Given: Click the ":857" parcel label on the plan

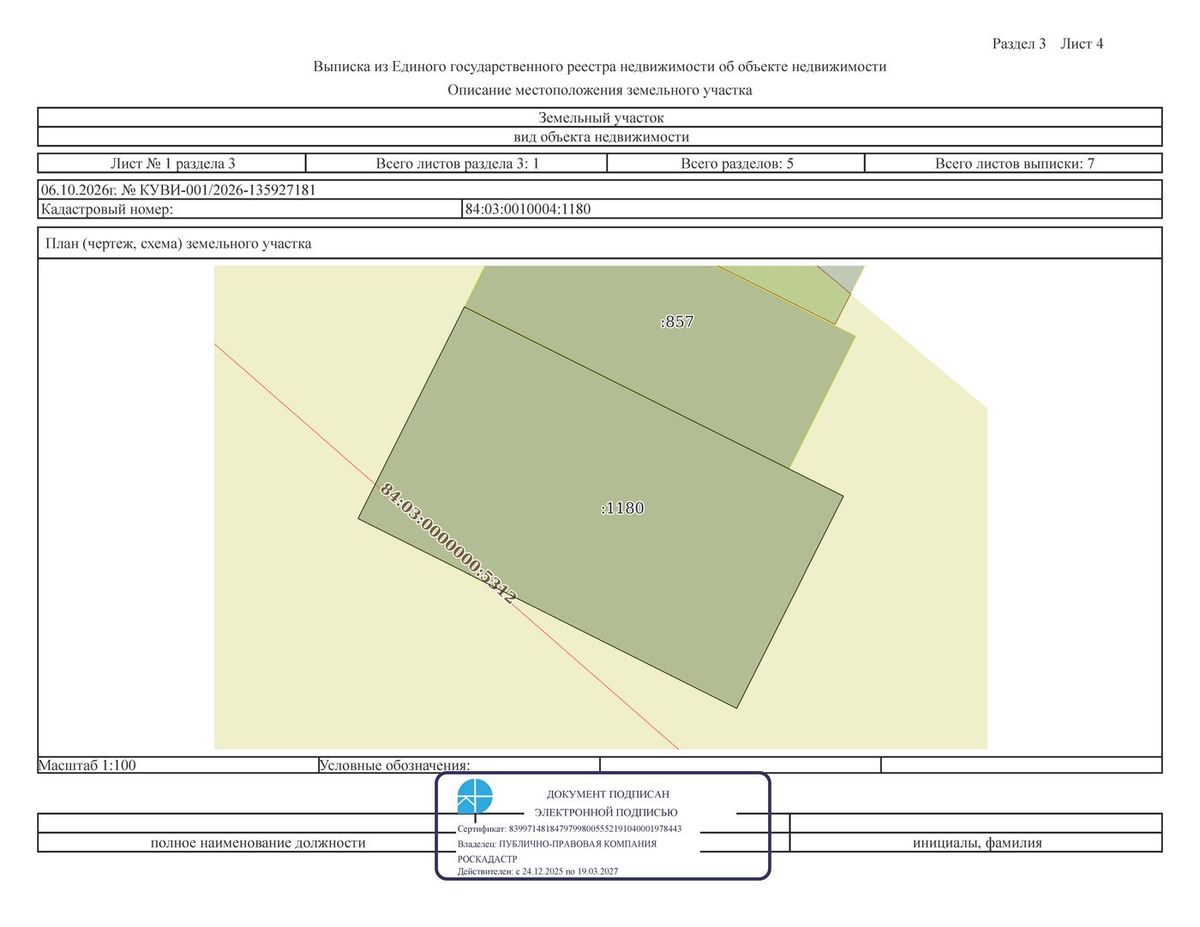Looking at the screenshot, I should (677, 322).
